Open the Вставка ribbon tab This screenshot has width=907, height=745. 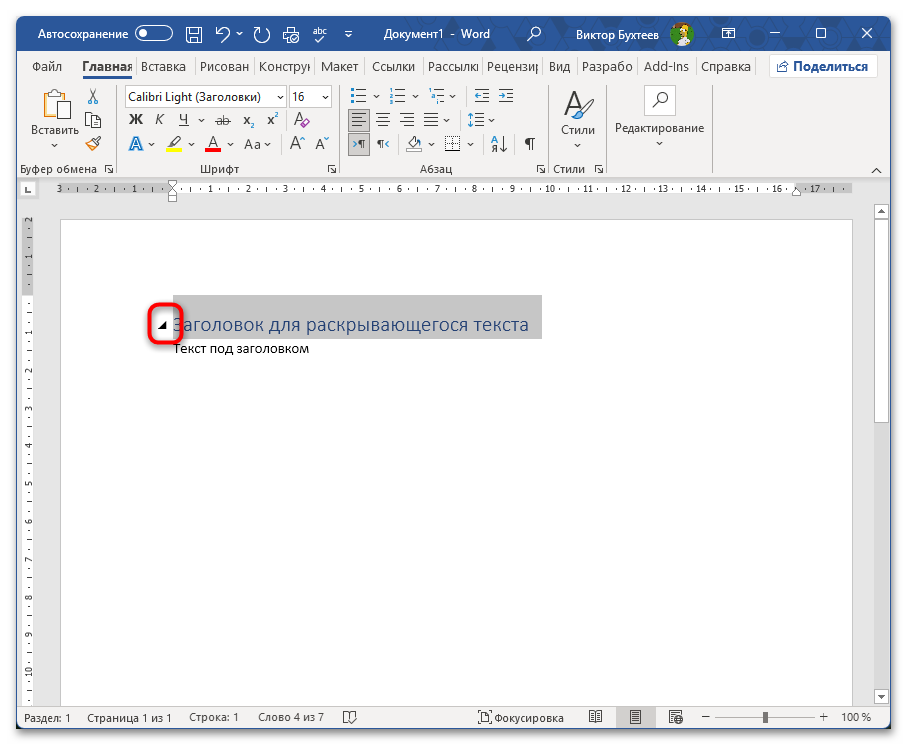point(163,67)
